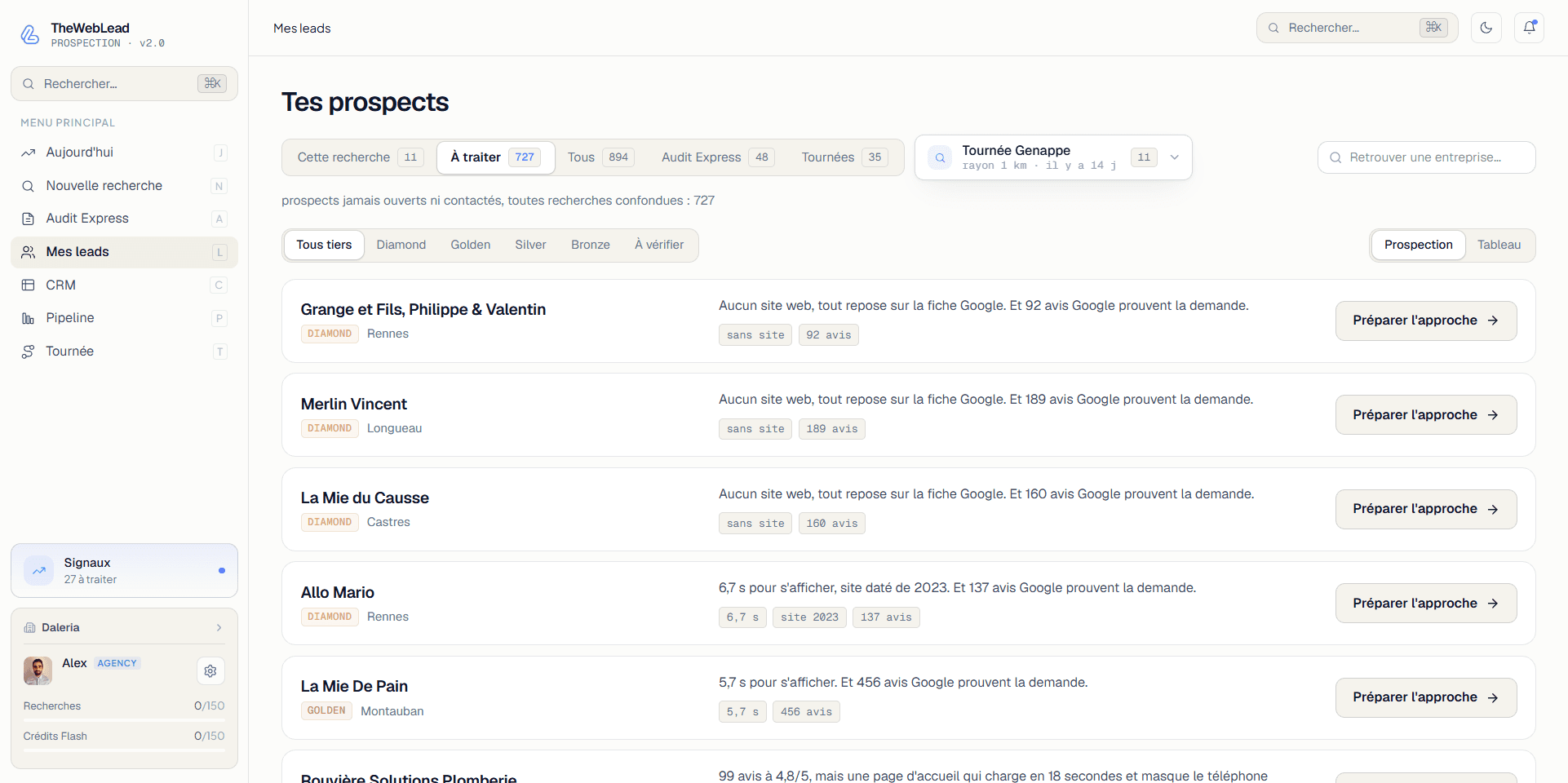Filter prospects by Golden tier

pos(471,245)
